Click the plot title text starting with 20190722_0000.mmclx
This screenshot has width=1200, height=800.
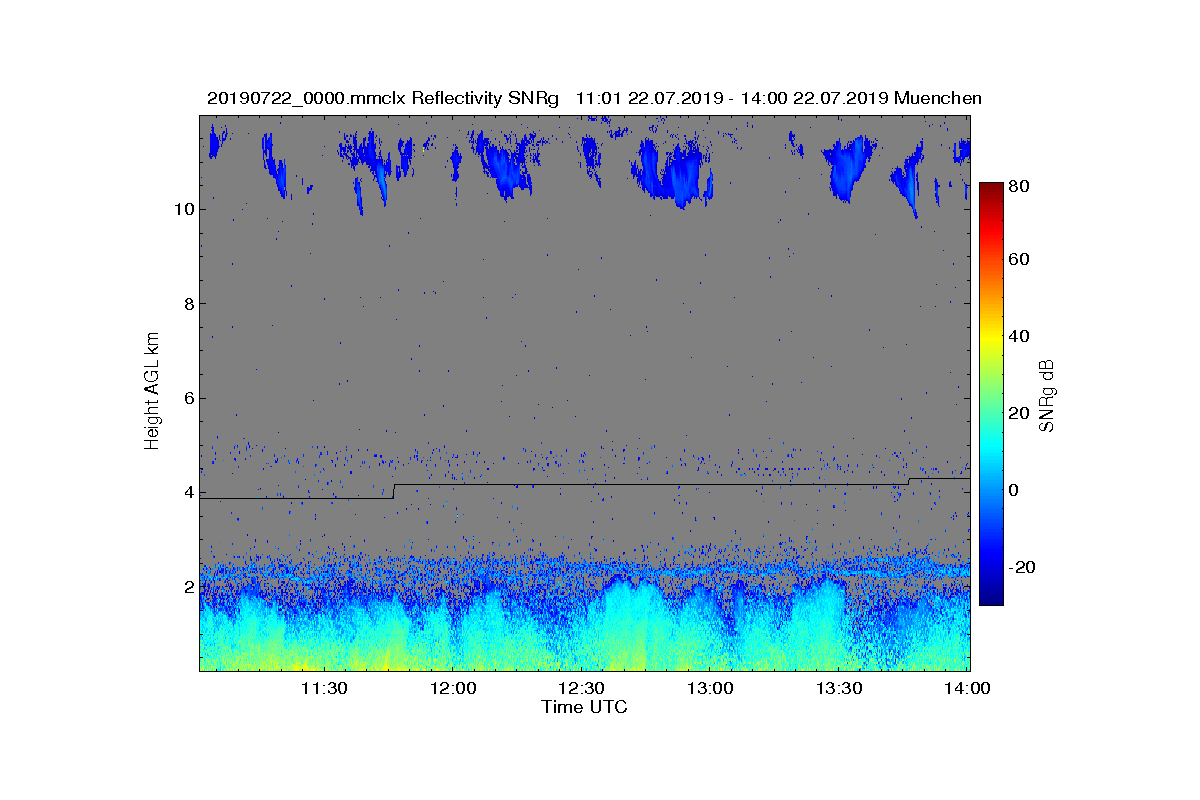coord(594,98)
